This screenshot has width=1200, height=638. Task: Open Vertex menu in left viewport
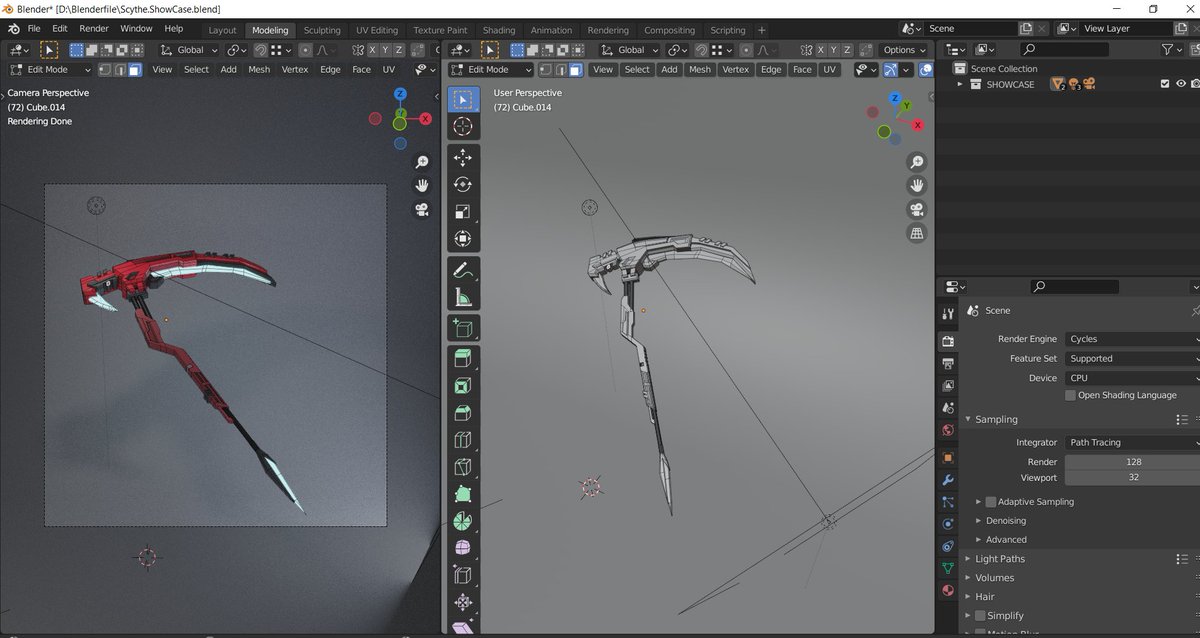(x=295, y=70)
